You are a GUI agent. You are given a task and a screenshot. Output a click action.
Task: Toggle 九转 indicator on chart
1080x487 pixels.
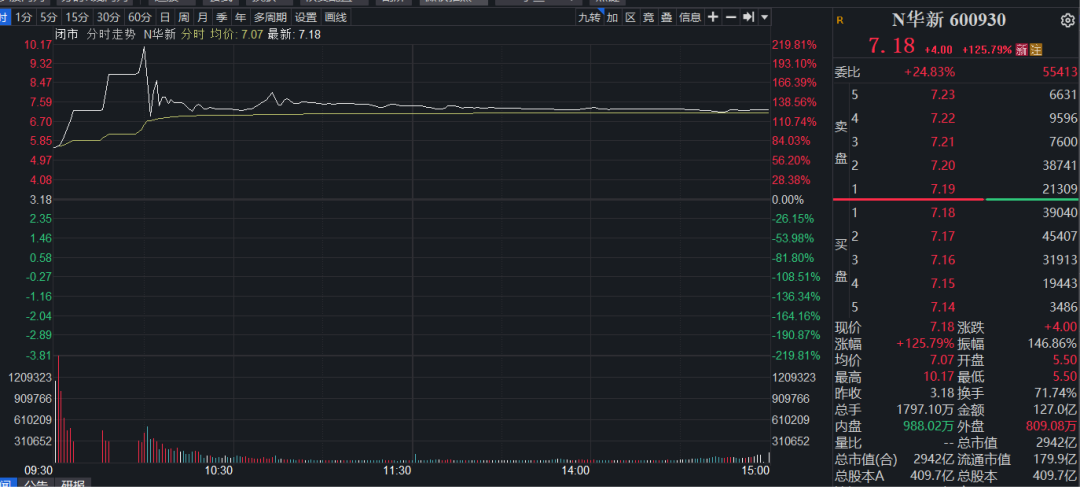tap(589, 17)
